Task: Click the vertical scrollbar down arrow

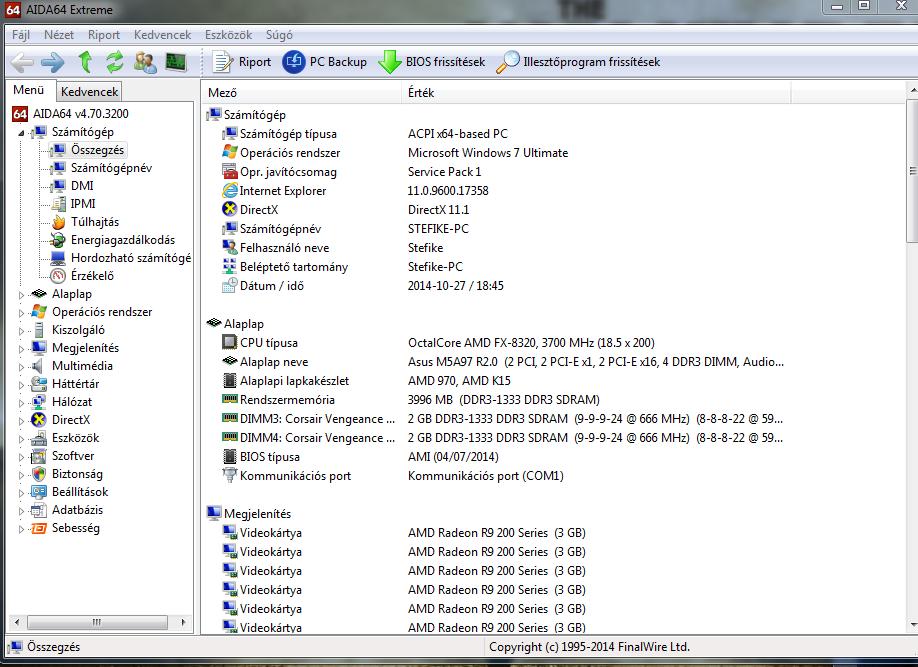Action: [x=912, y=625]
